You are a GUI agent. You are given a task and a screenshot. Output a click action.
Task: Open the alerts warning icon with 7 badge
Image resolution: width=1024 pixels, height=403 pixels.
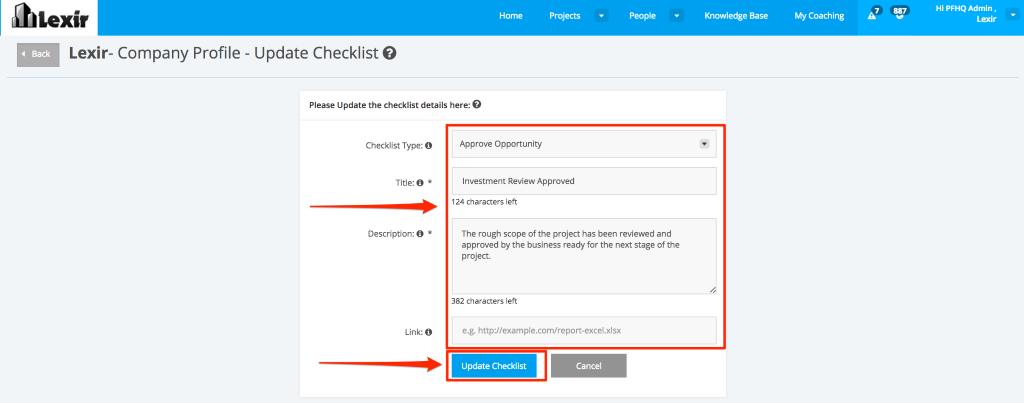point(872,14)
